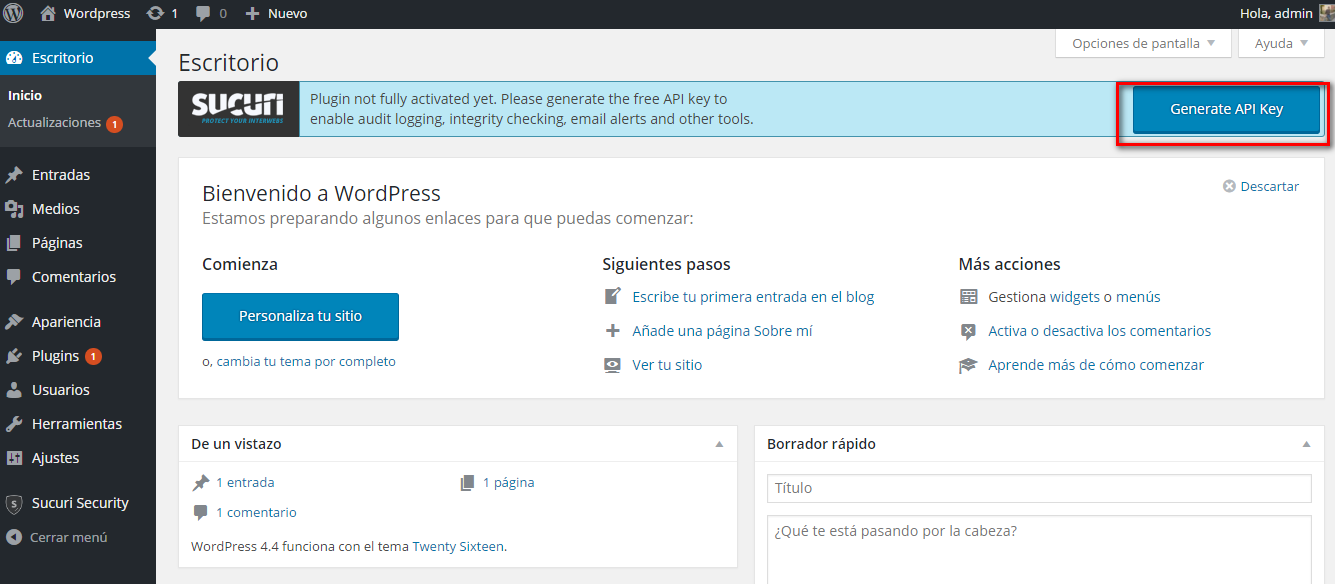
Task: Click the Plugins update count badge
Action: (93, 356)
